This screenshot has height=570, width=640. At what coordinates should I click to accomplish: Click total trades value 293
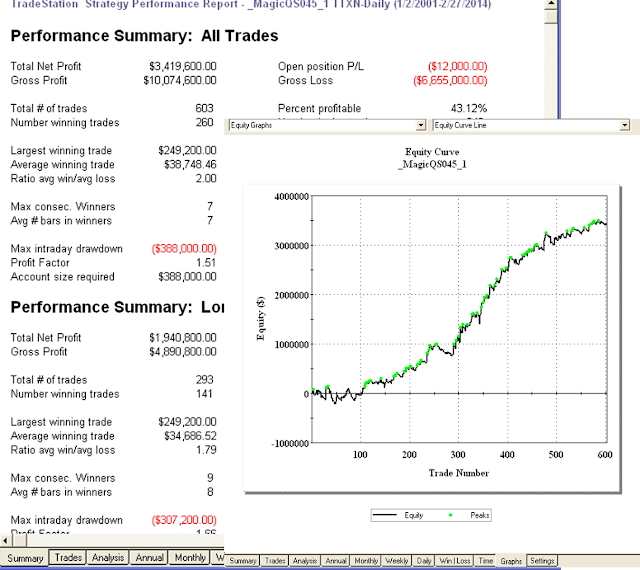coord(204,380)
